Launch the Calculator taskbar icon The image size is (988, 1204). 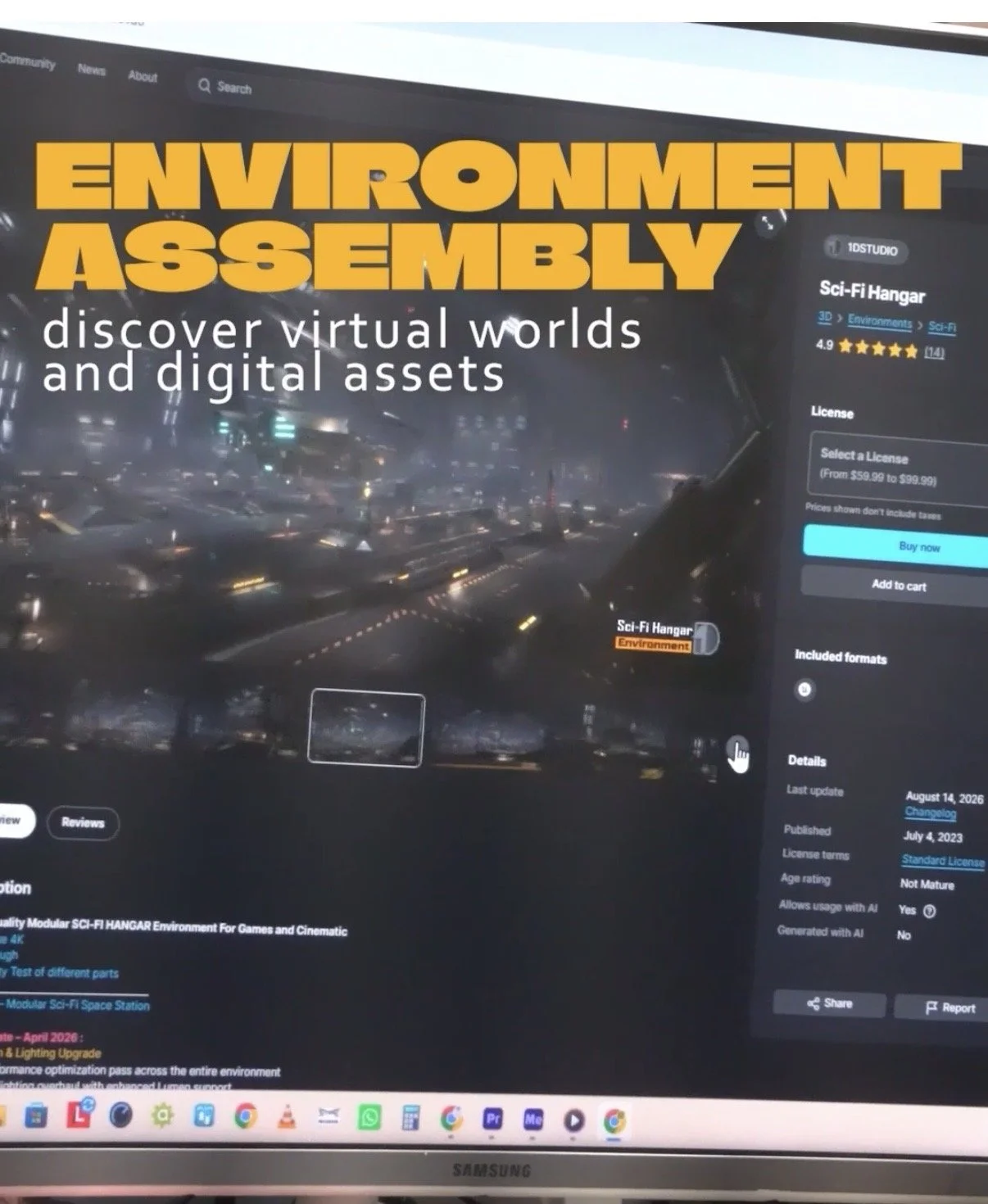[x=410, y=1119]
